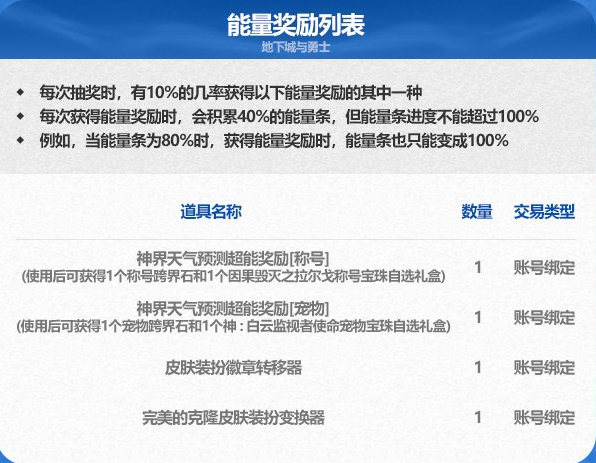Image resolution: width=596 pixels, height=463 pixels.
Task: Select the 道具名称 column header
Action: [211, 212]
